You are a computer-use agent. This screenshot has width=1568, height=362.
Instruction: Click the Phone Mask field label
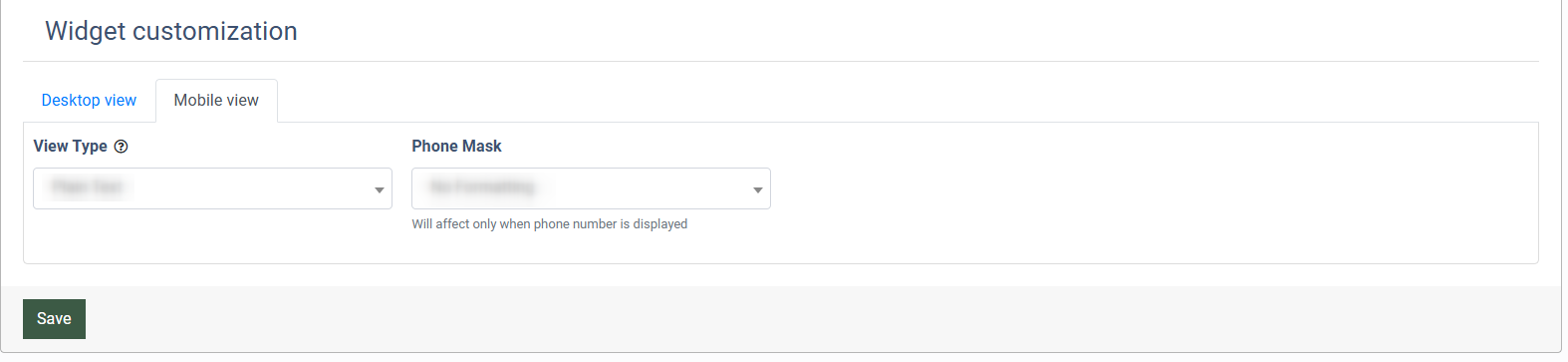click(x=456, y=147)
